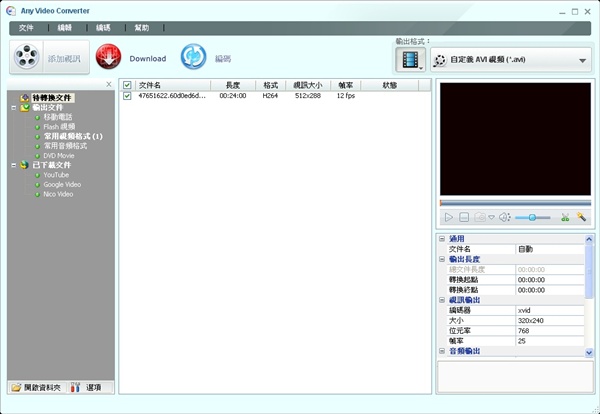The image size is (600, 414).
Task: Play the preview video
Action: (x=448, y=217)
